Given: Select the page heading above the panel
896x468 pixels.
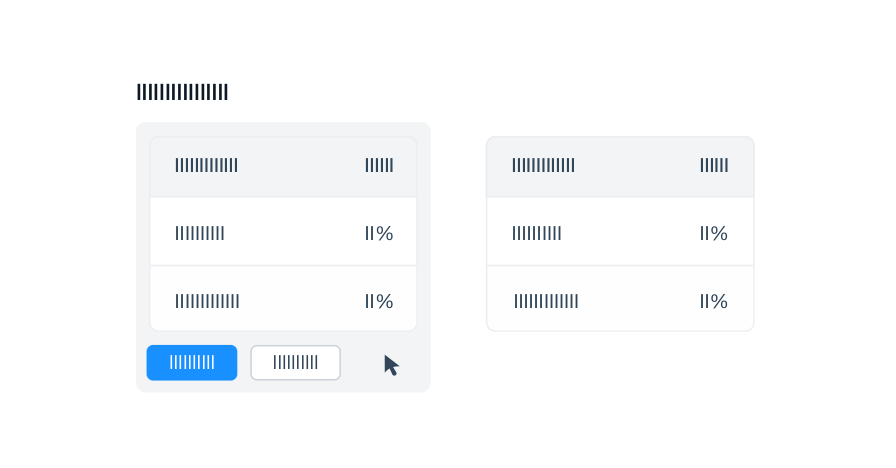Looking at the screenshot, I should [182, 92].
